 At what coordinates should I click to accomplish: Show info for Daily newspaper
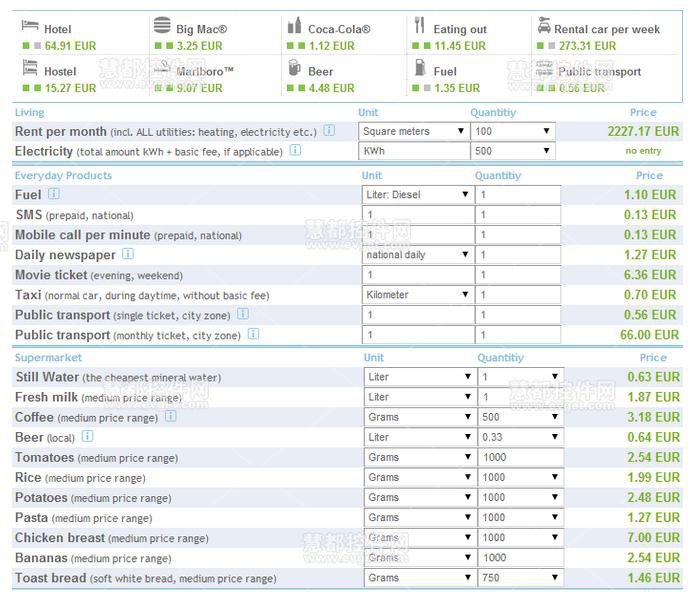point(128,255)
